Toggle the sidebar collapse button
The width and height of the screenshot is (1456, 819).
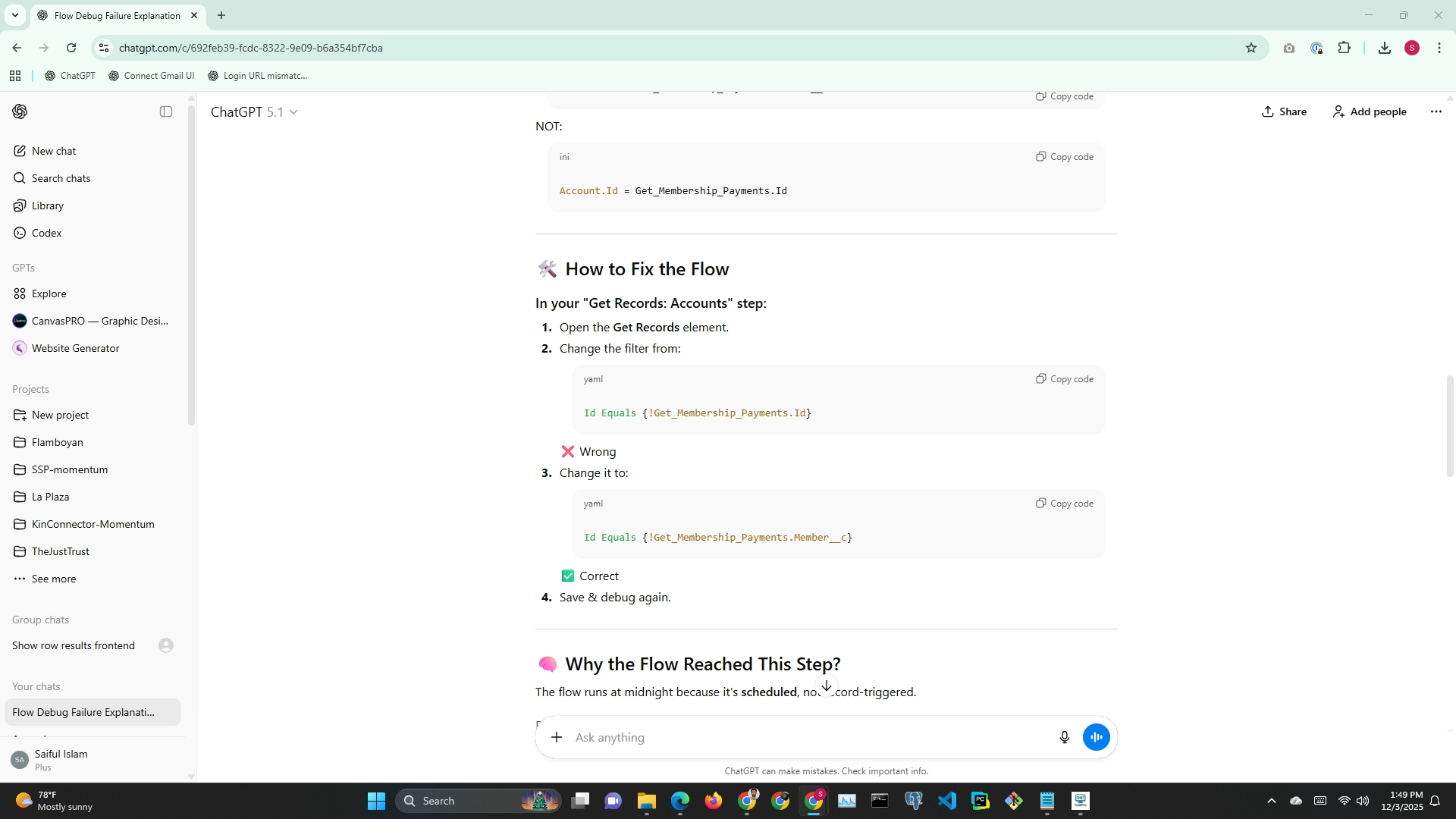point(166,111)
